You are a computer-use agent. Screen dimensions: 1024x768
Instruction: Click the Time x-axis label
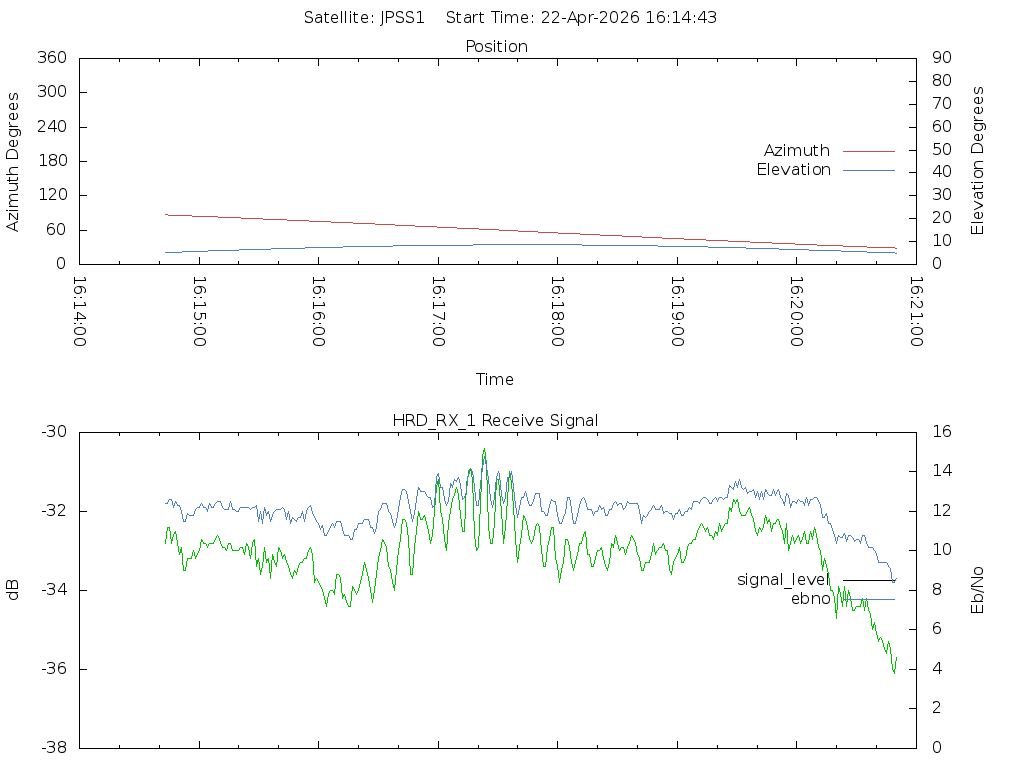pyautogui.click(x=495, y=380)
